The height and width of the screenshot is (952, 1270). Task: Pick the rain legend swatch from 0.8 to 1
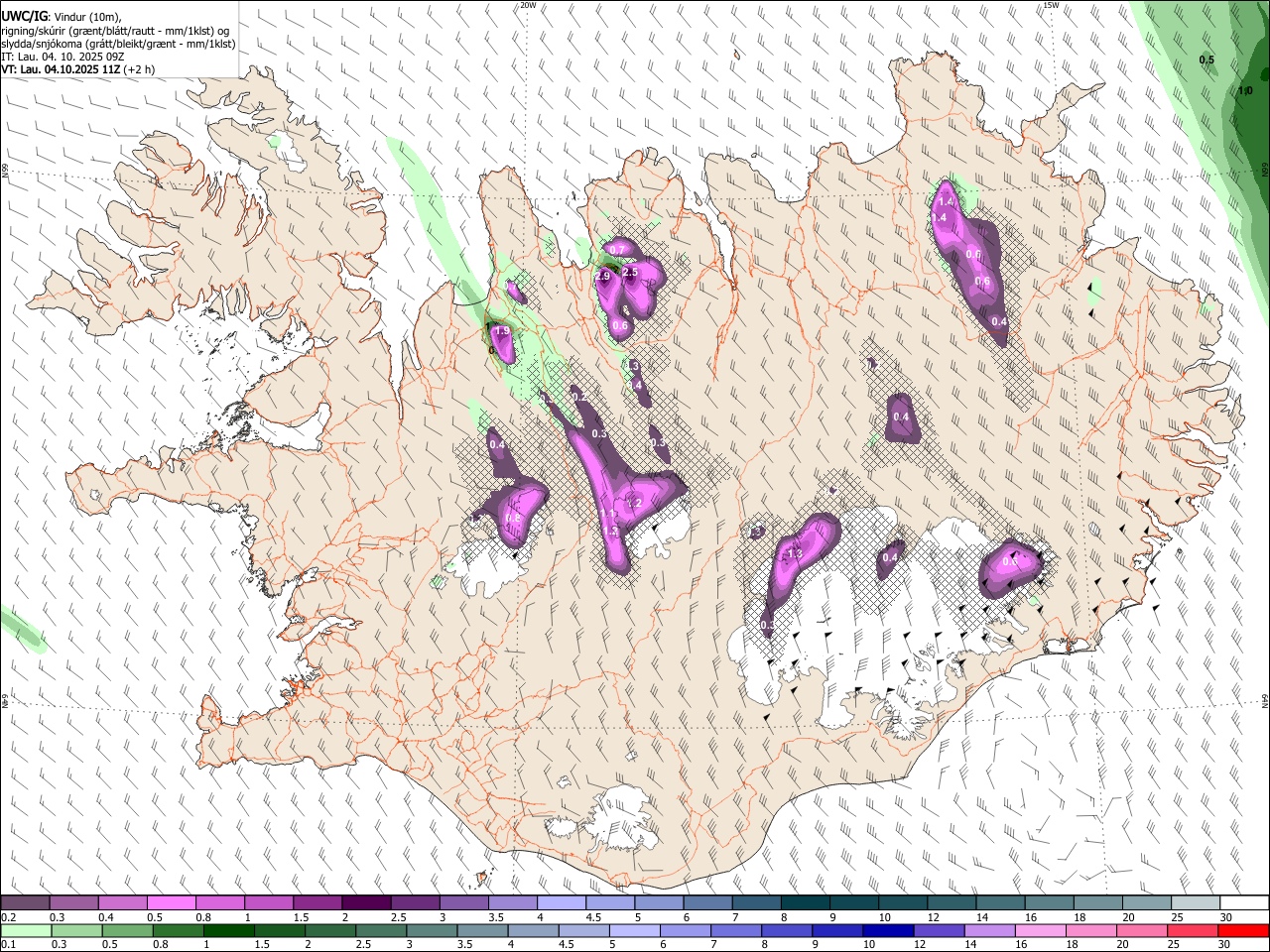[x=178, y=930]
